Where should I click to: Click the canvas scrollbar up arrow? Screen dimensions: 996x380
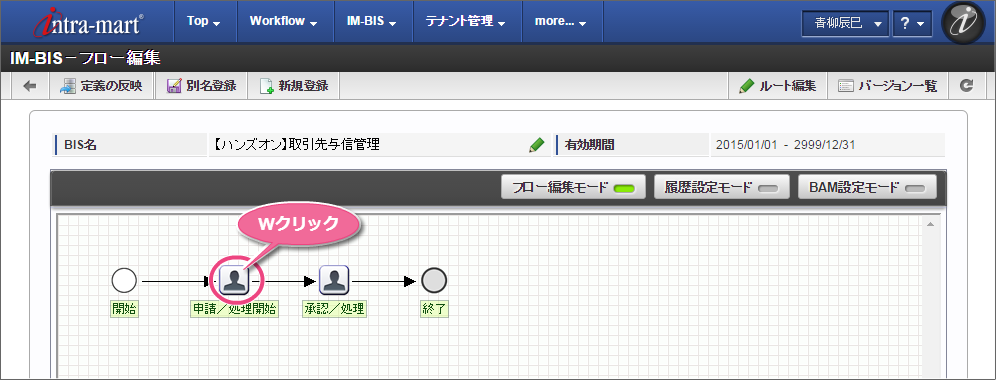(931, 224)
